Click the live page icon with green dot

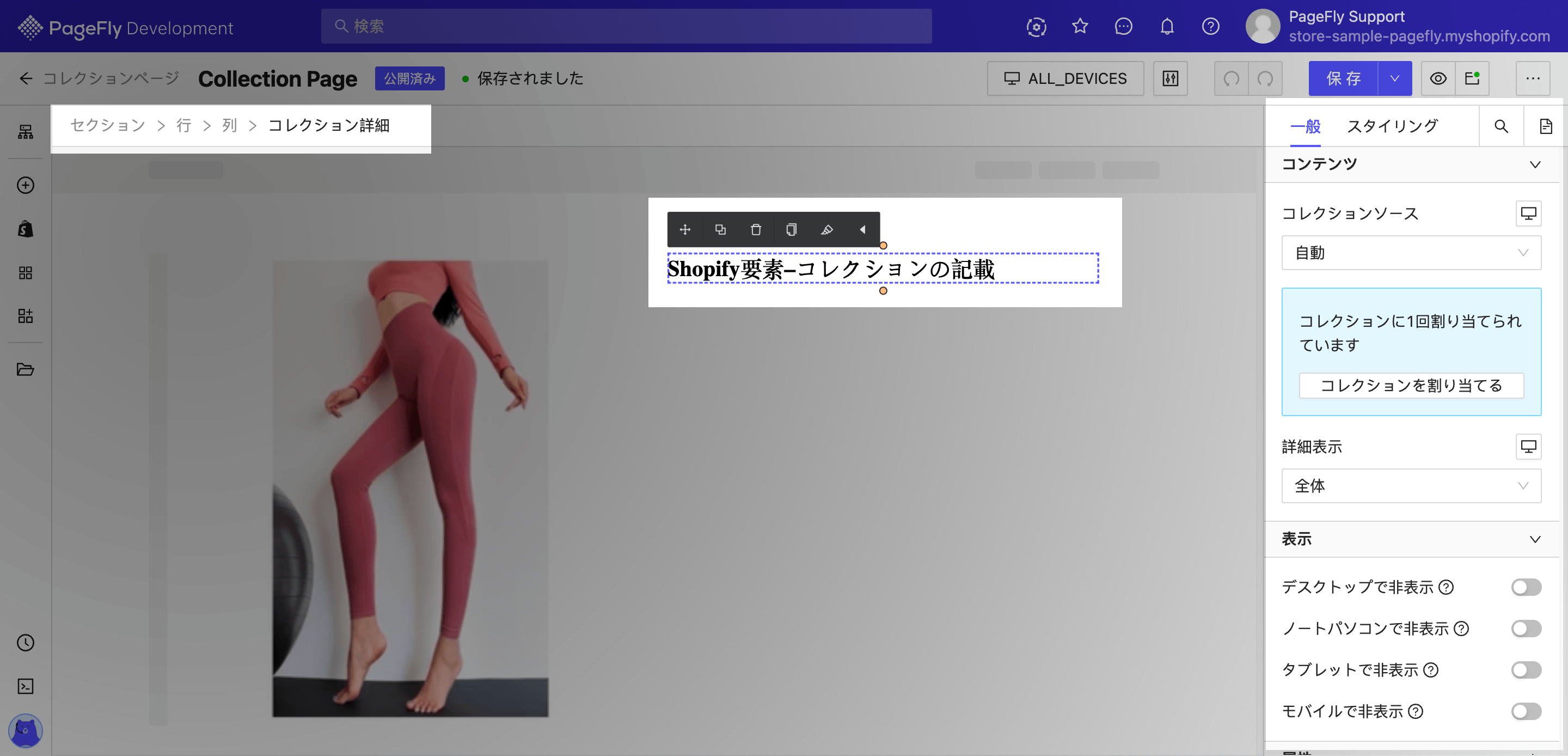pyautogui.click(x=1472, y=78)
